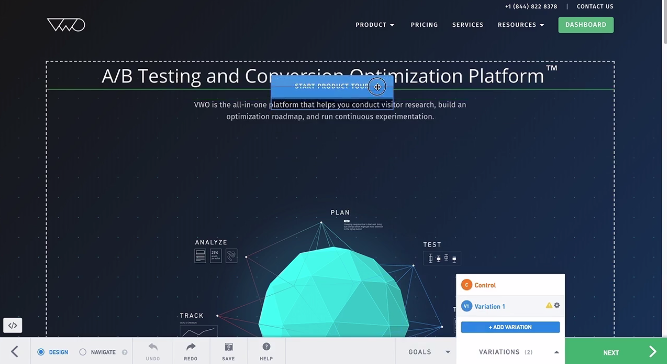Click the VWO logo
667x364 pixels.
click(66, 25)
